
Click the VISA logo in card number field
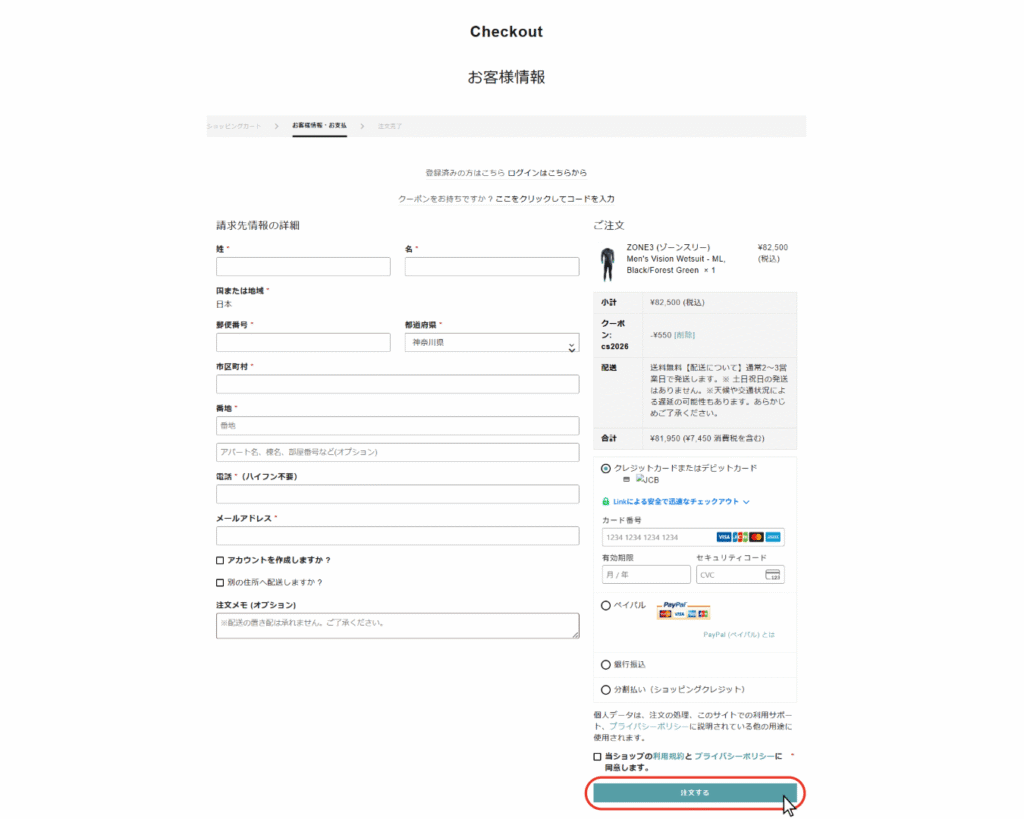click(x=724, y=538)
